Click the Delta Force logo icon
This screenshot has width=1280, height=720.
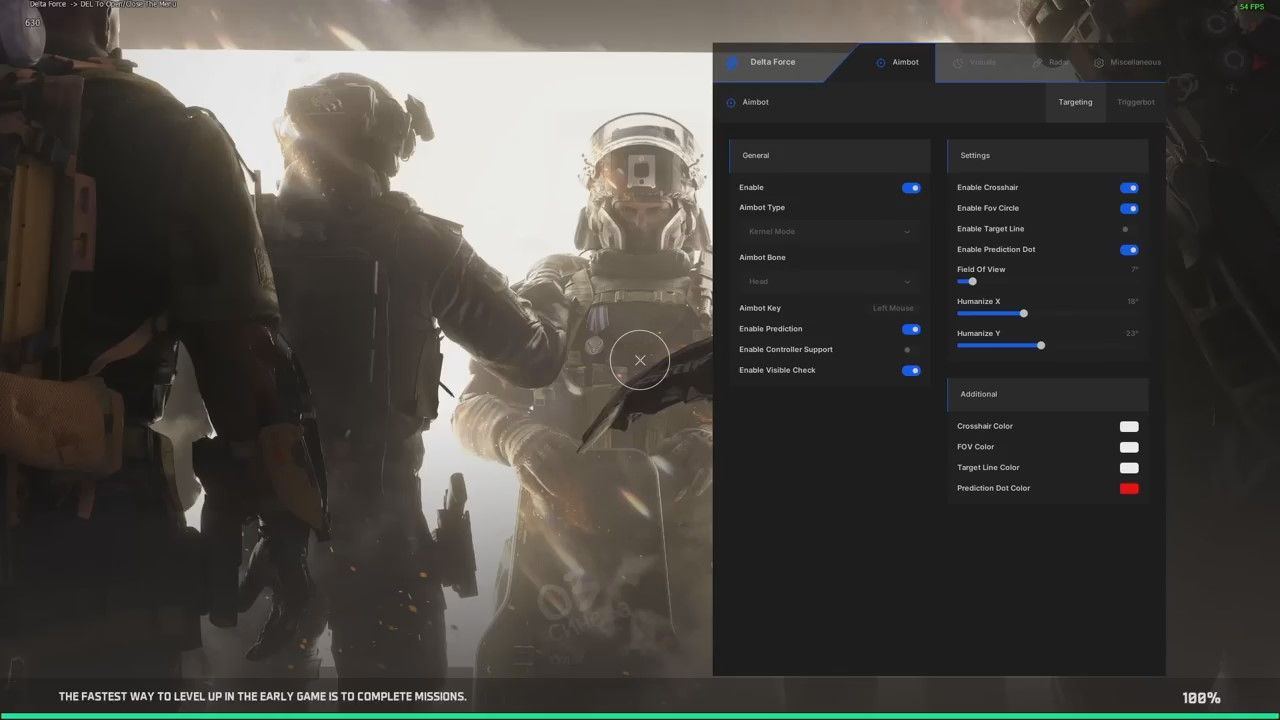tap(731, 62)
